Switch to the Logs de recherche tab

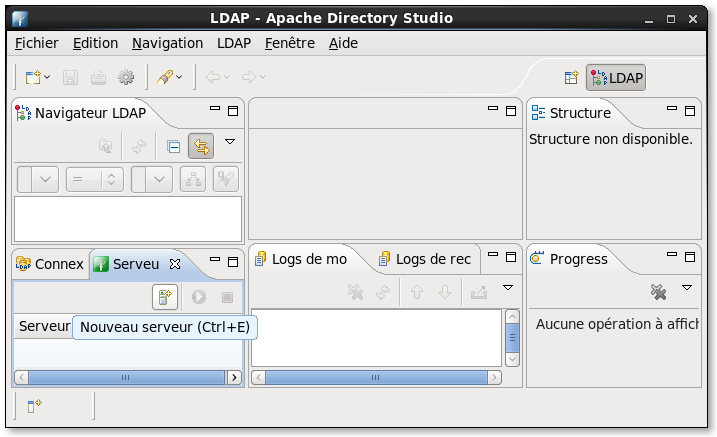(x=424, y=259)
